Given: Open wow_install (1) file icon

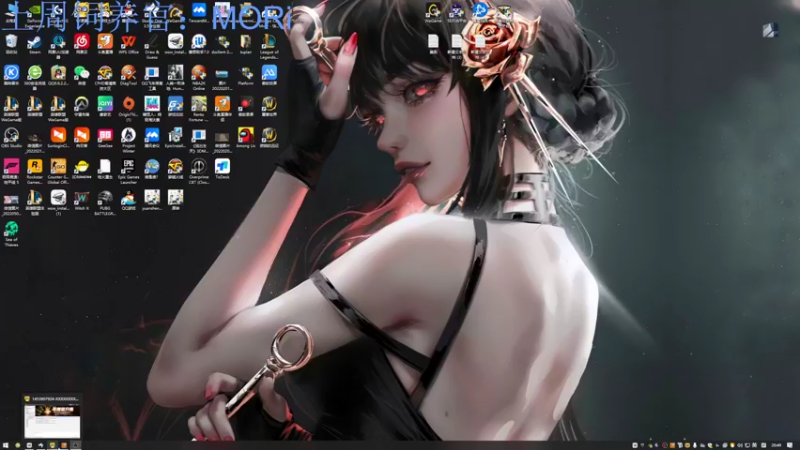Looking at the screenshot, I should tap(58, 202).
